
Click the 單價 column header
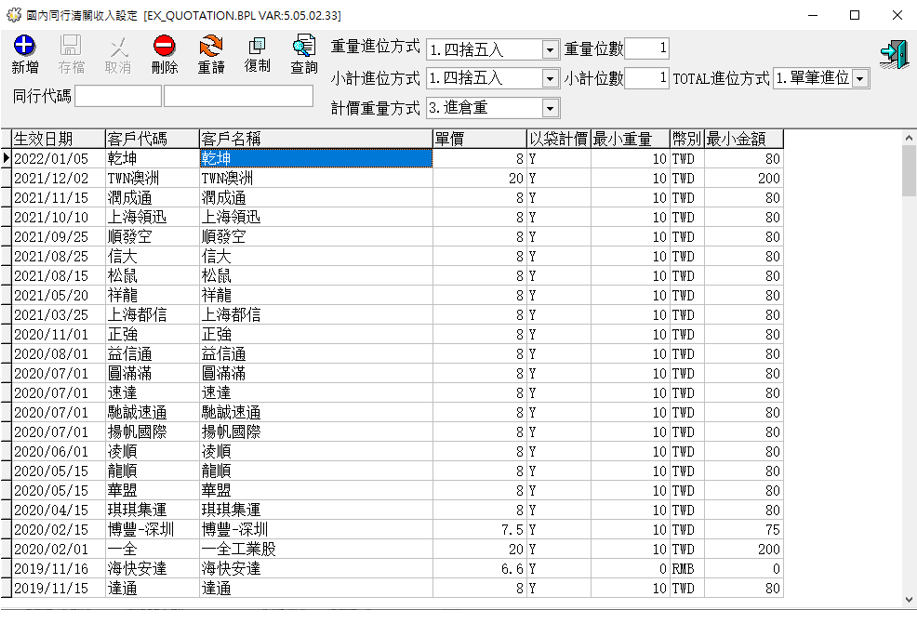coord(478,139)
